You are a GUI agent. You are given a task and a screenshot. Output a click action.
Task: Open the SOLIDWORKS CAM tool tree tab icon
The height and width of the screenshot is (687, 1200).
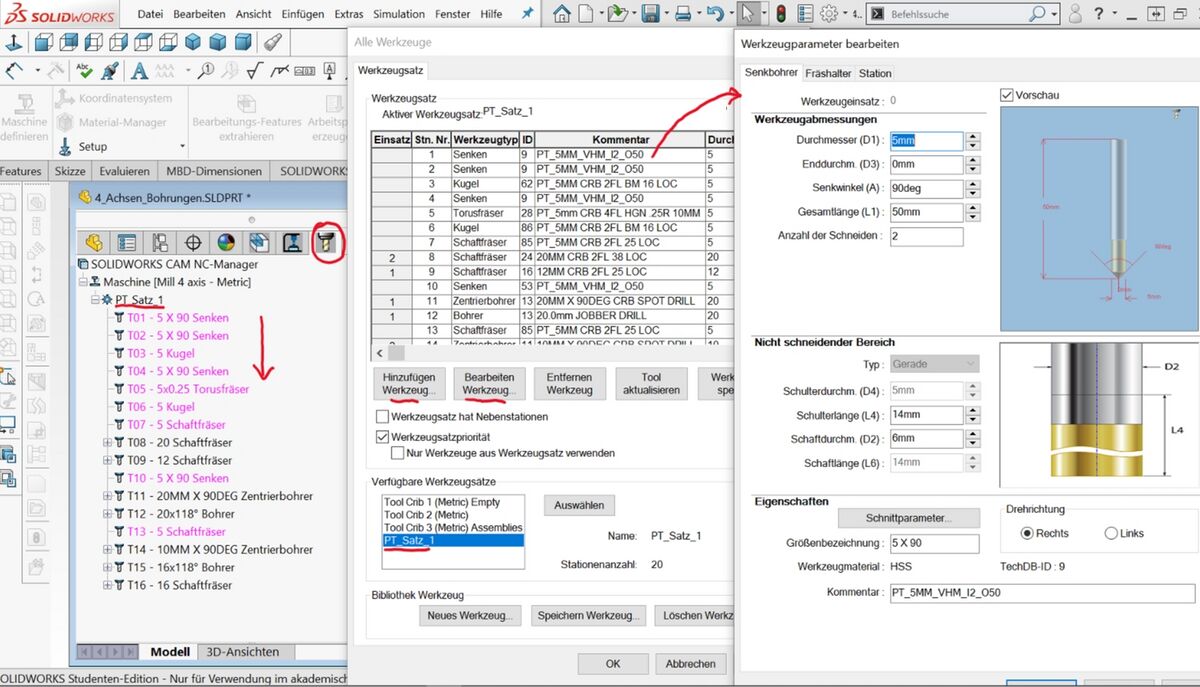click(326, 242)
